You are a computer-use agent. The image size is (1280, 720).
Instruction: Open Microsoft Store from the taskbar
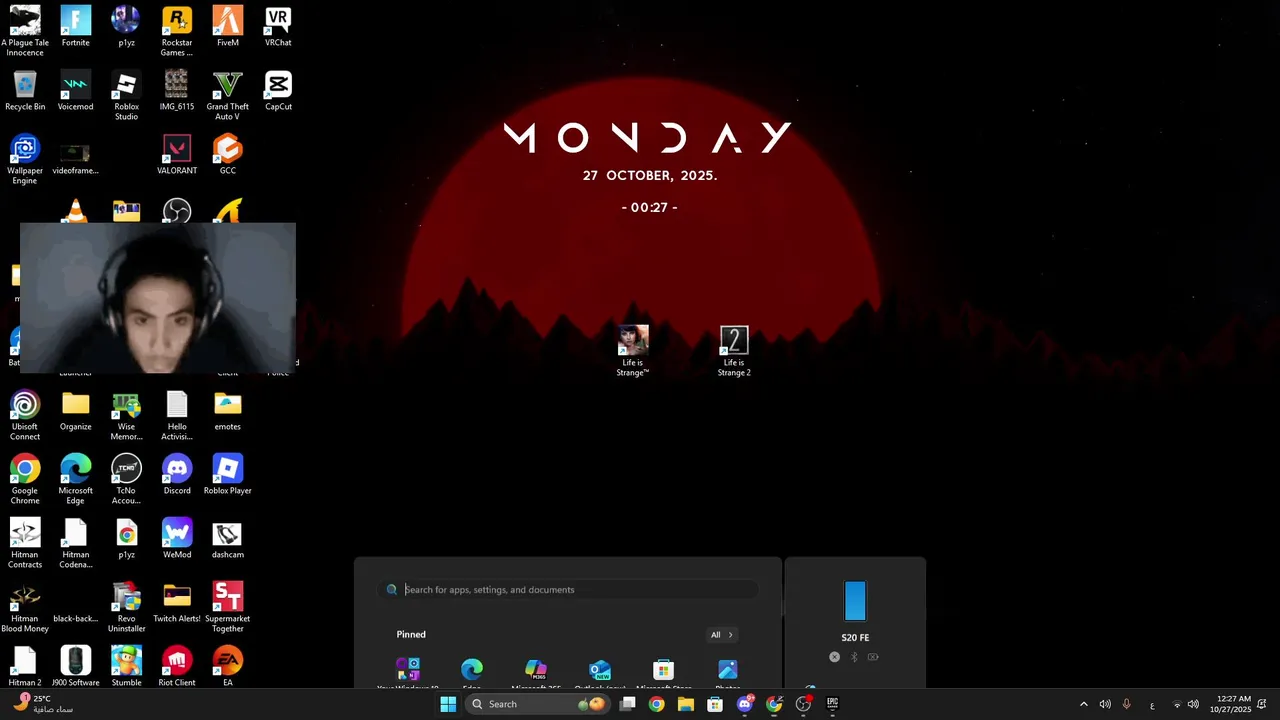coord(715,704)
